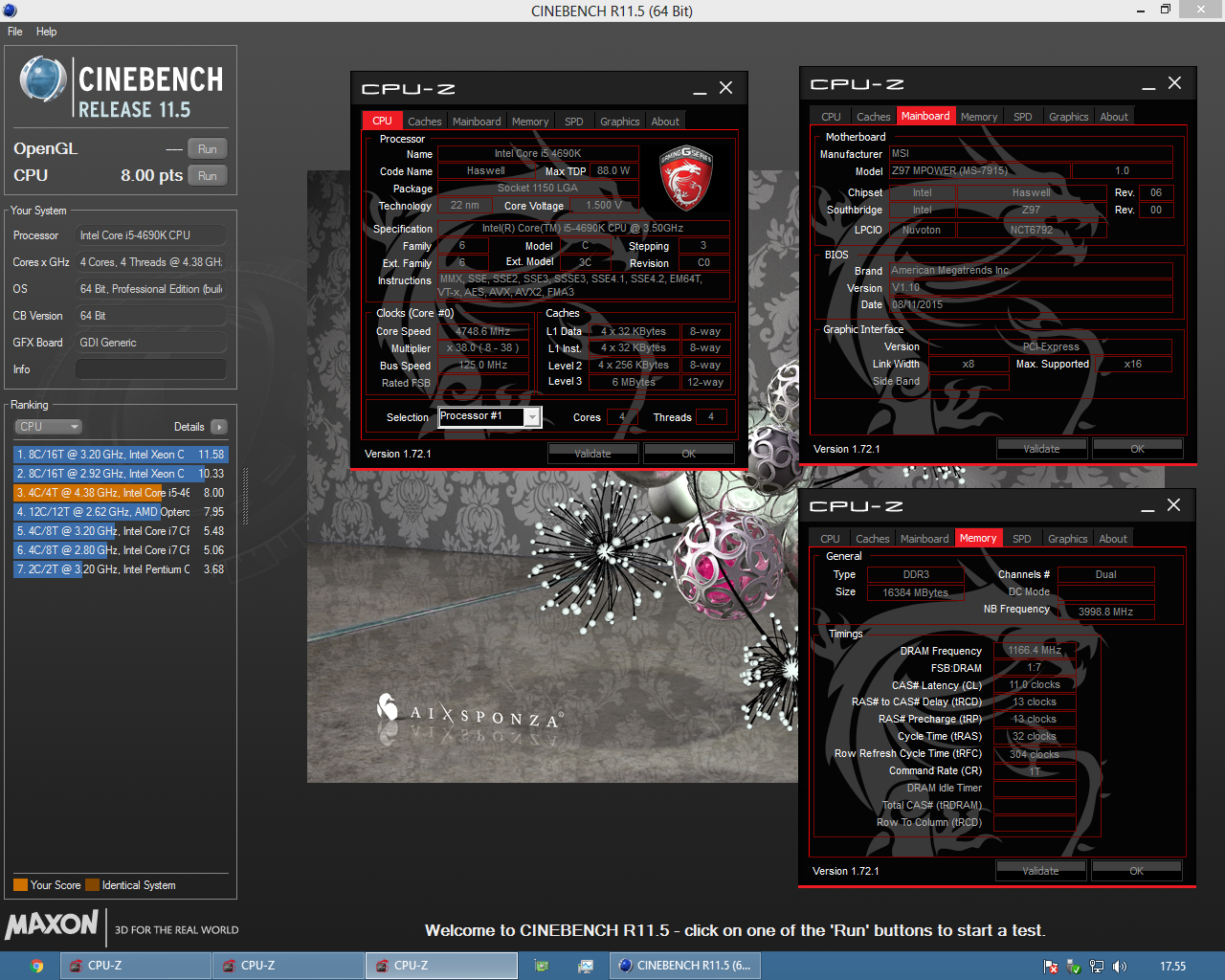Open the File menu in Cinebench

[x=15, y=32]
